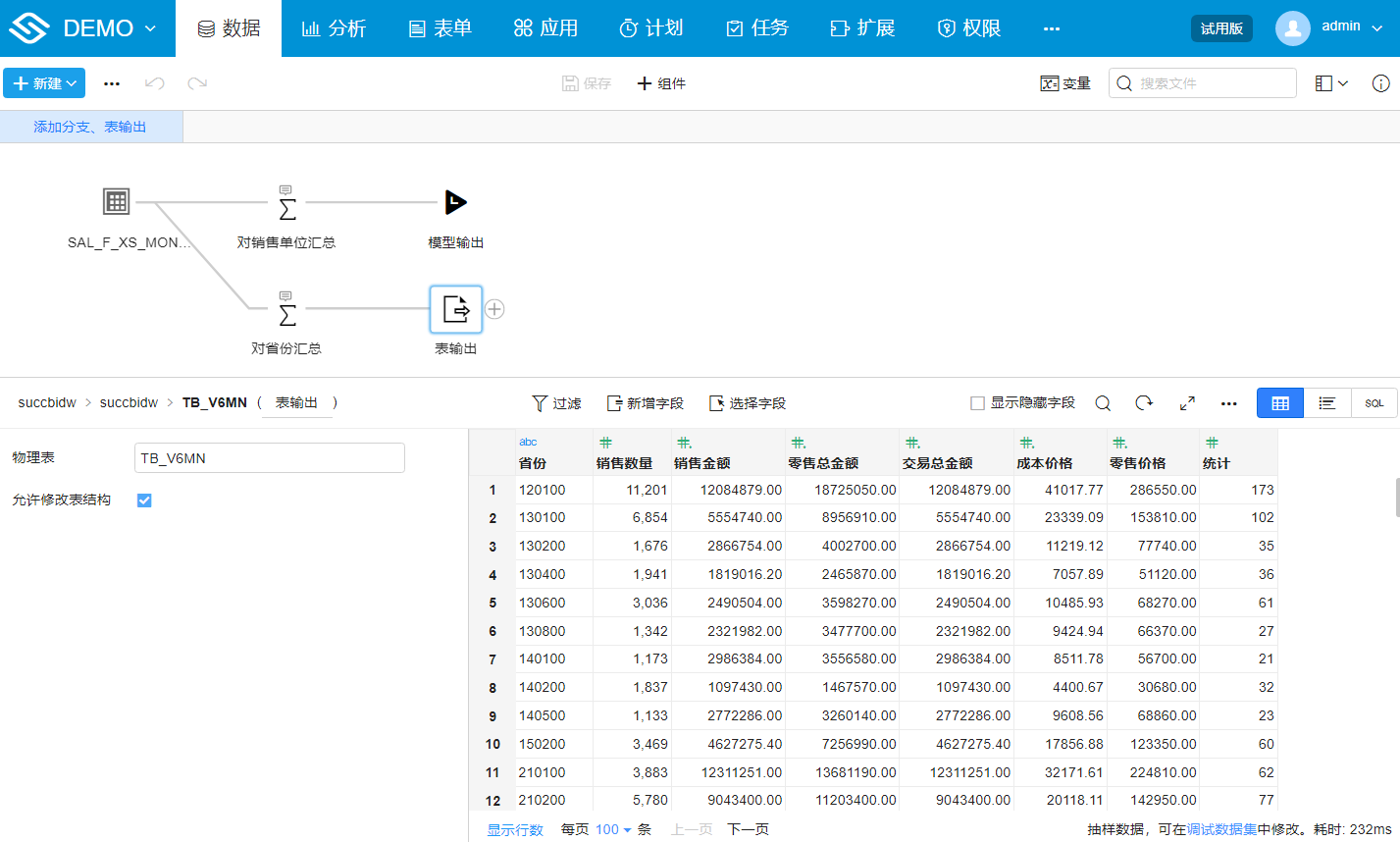This screenshot has height=842, width=1400.
Task: Open the DEMO workspace dropdown
Action: [101, 27]
